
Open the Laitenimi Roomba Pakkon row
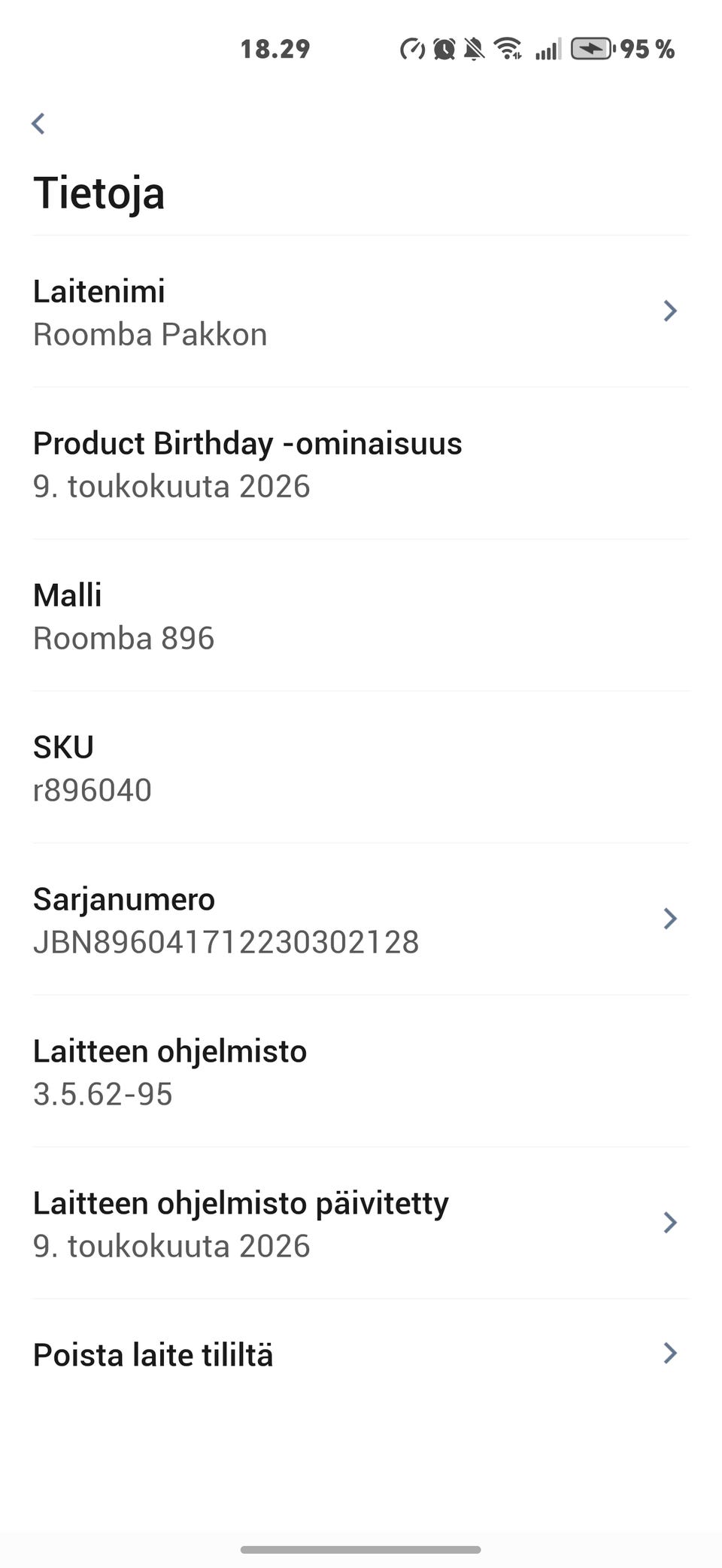click(361, 312)
